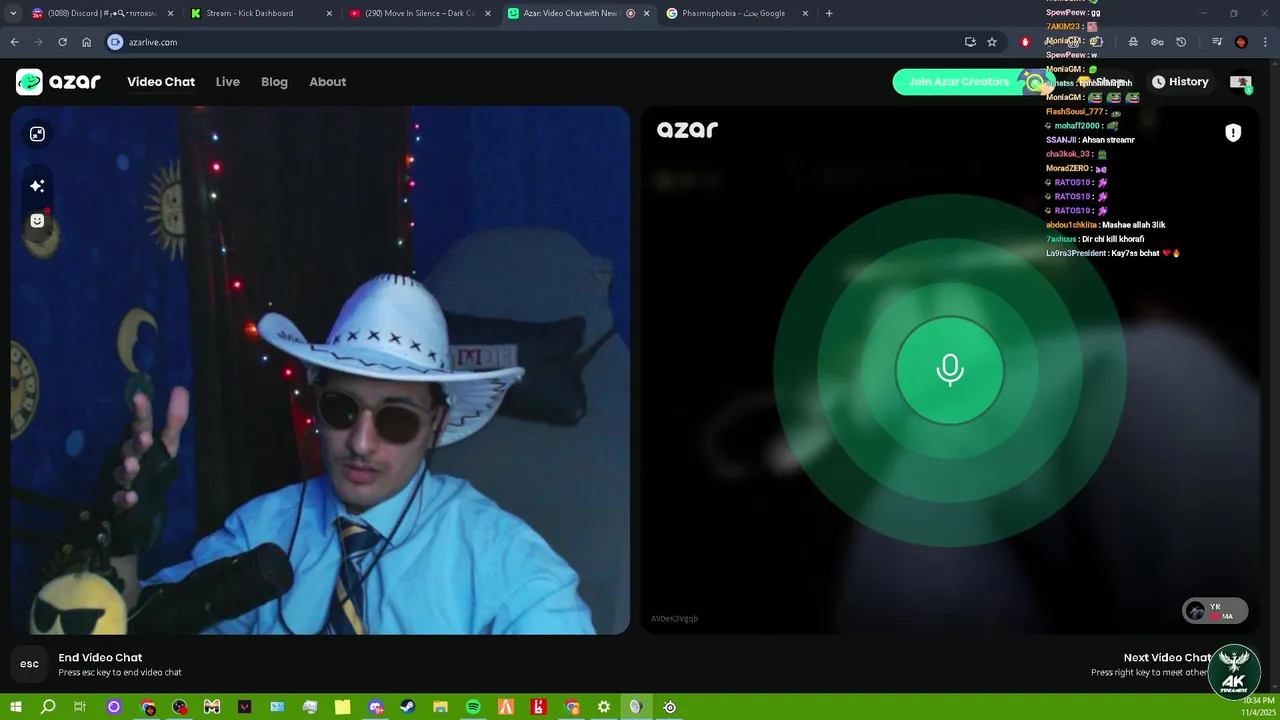
Task: Open the video expand icon on local camera
Action: click(37, 134)
